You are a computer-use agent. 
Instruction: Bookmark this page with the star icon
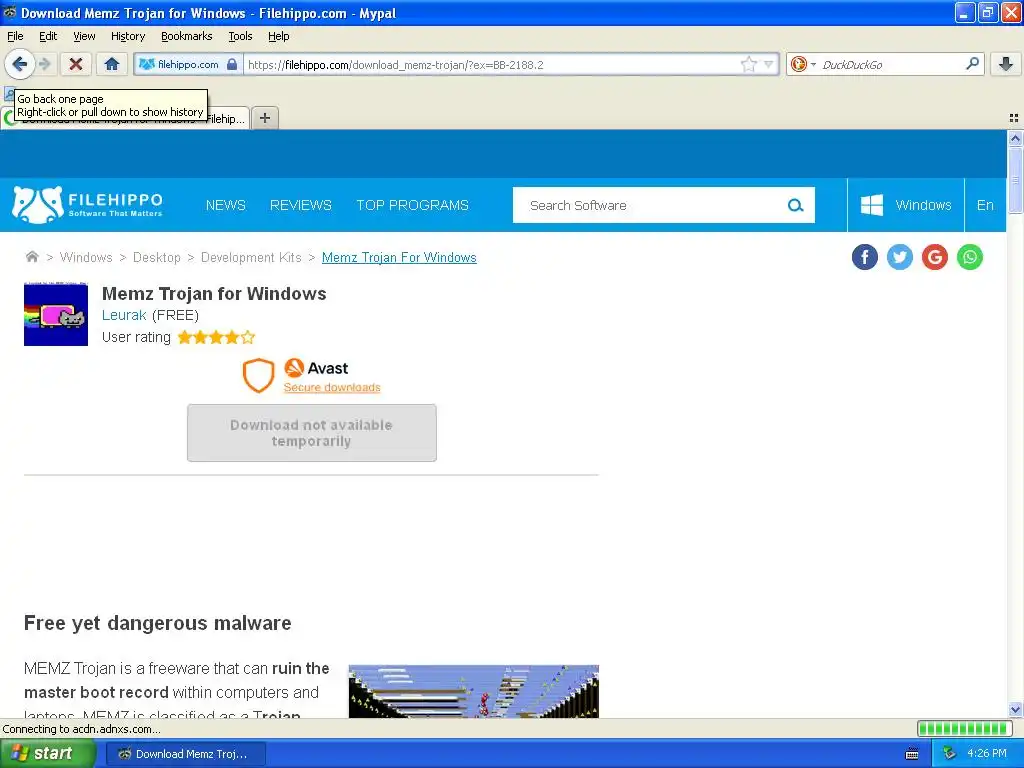tap(748, 64)
